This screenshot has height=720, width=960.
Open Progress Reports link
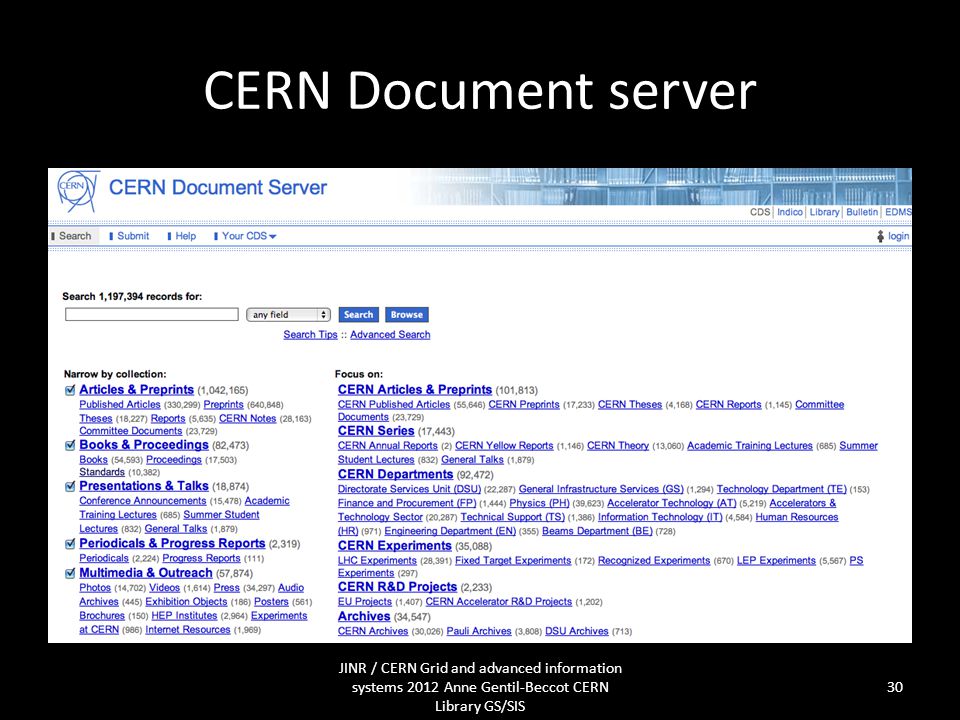(x=201, y=558)
